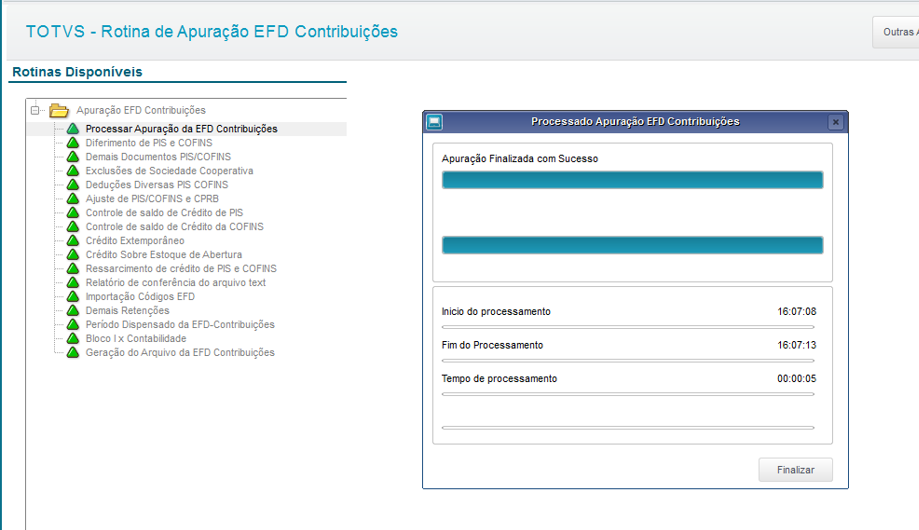
Task: Click the upper completed progress bar
Action: click(x=632, y=180)
